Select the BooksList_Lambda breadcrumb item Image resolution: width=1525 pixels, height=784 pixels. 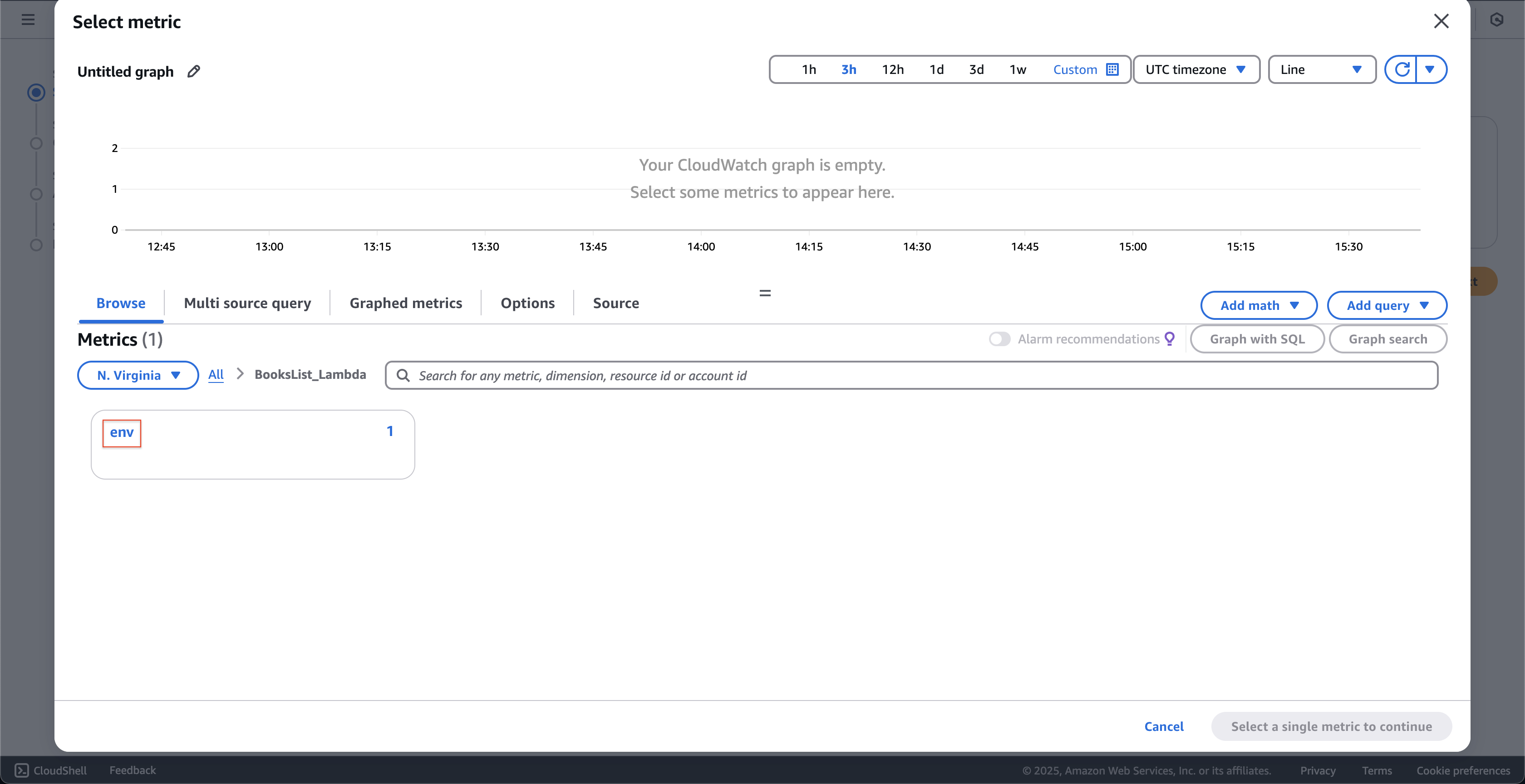[310, 374]
